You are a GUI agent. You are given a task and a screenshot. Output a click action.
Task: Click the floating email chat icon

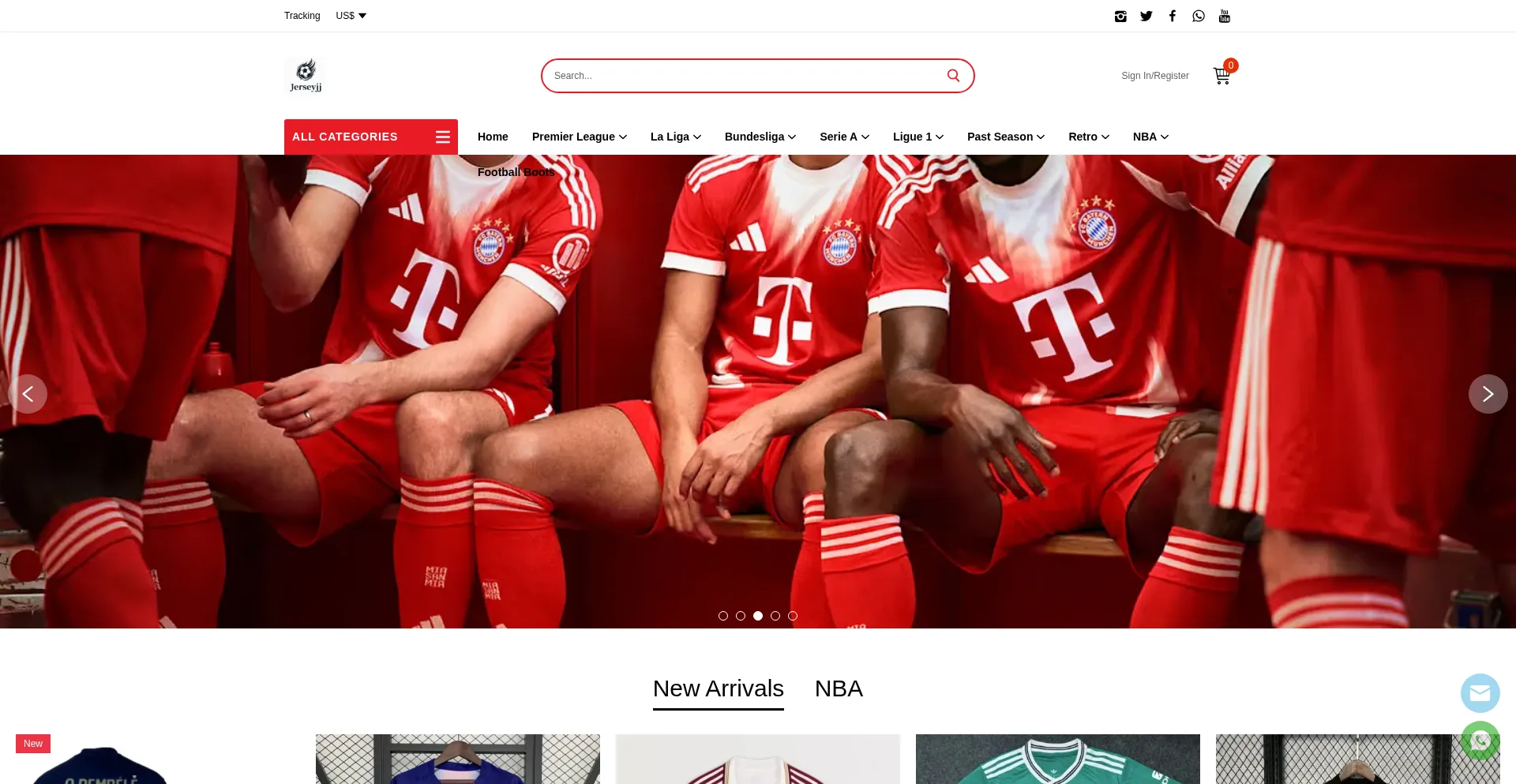click(x=1480, y=693)
